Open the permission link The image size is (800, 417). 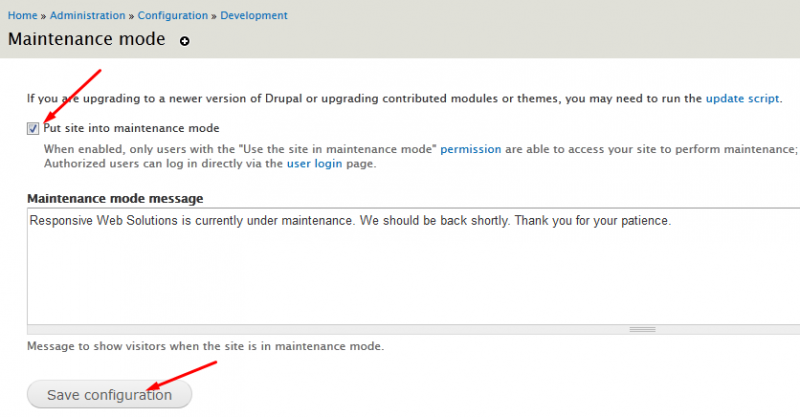(x=470, y=149)
